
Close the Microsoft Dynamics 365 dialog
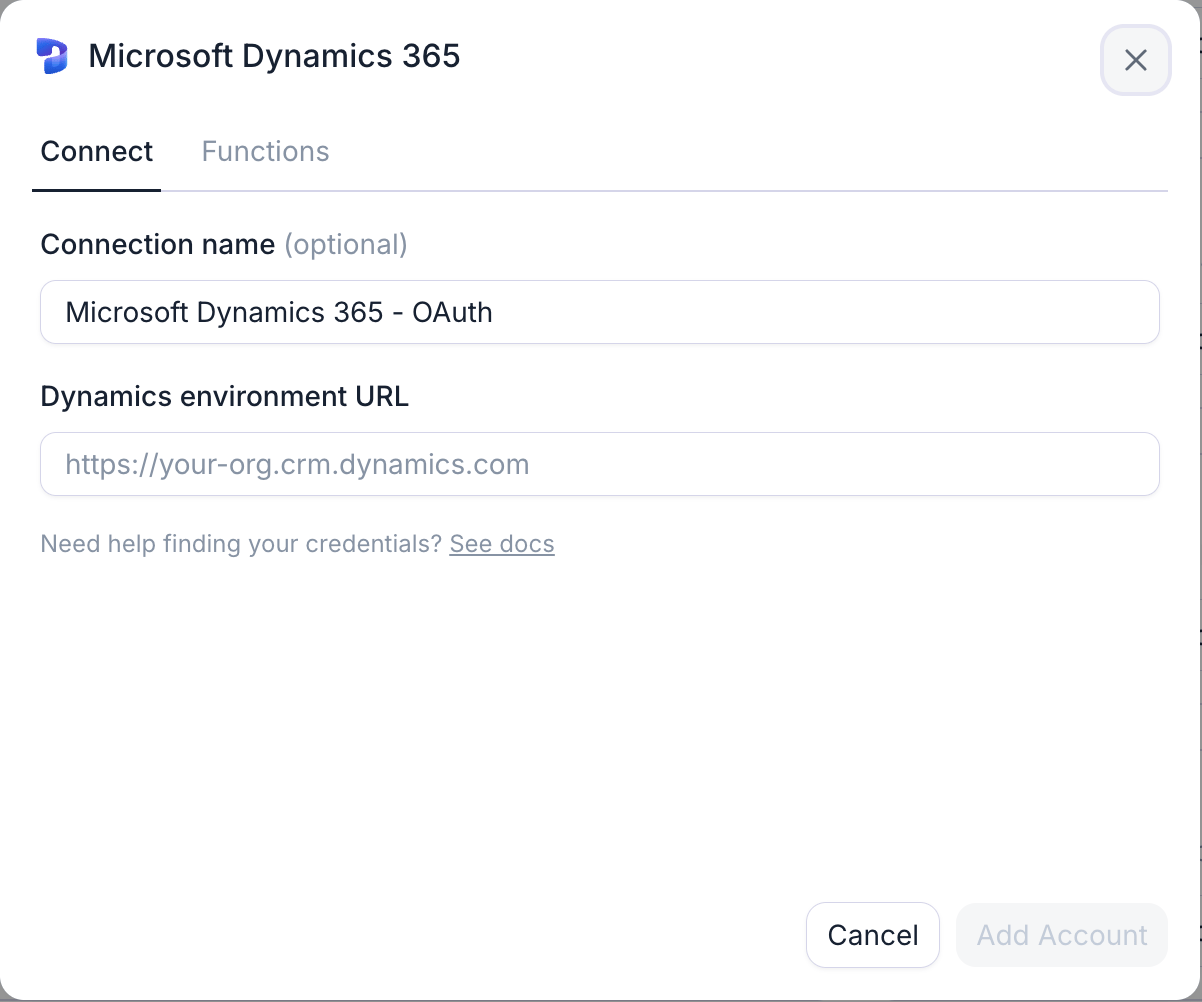[x=1135, y=60]
